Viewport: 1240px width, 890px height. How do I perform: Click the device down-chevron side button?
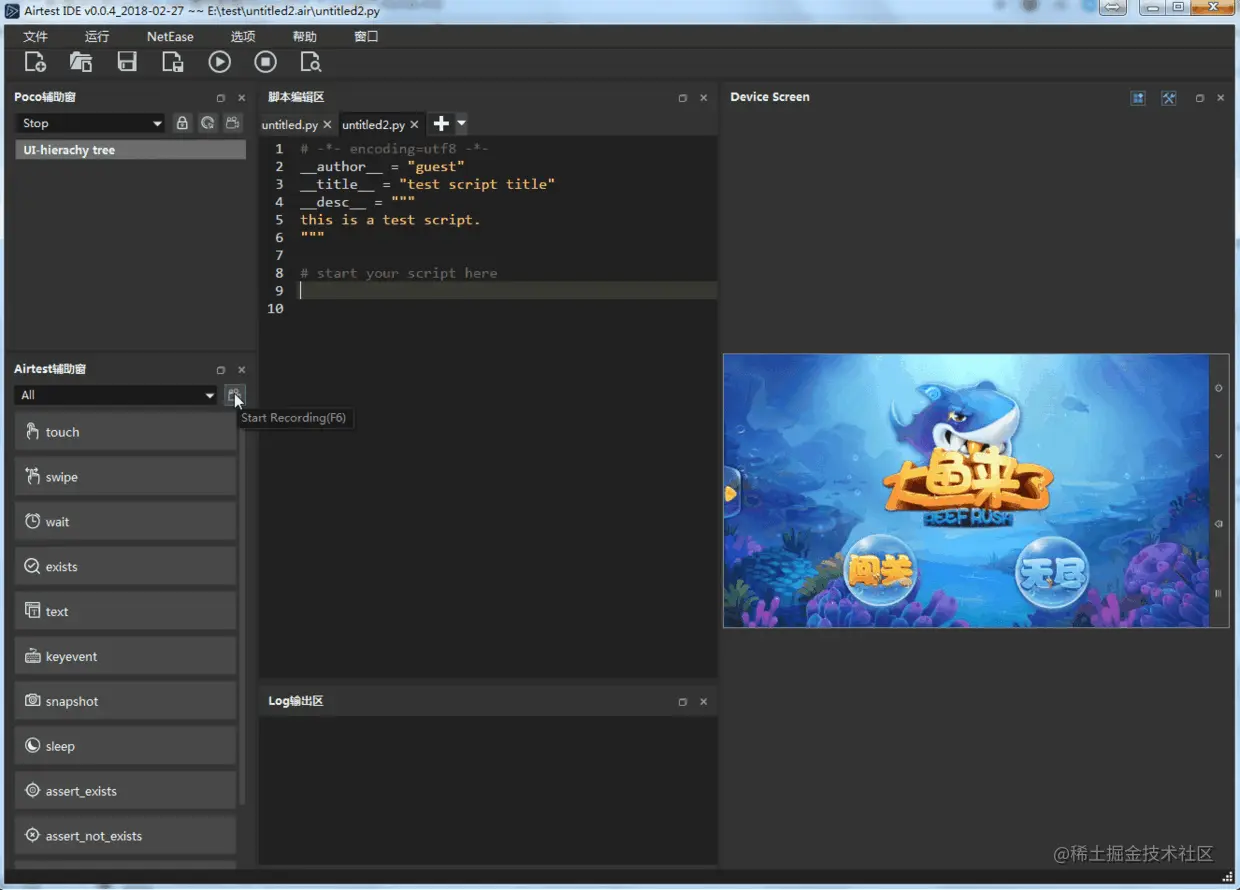click(1218, 456)
